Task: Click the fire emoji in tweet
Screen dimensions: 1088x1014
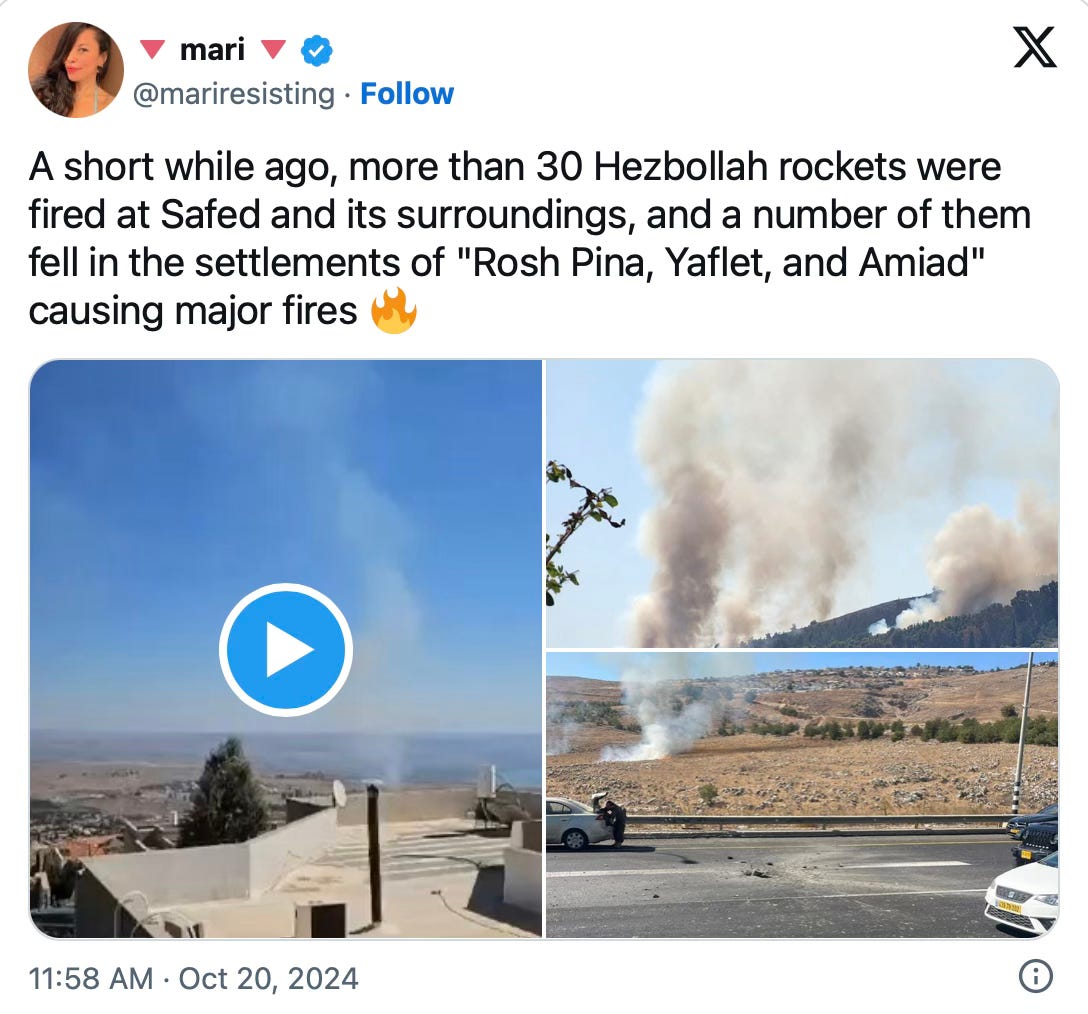Action: pyautogui.click(x=393, y=310)
